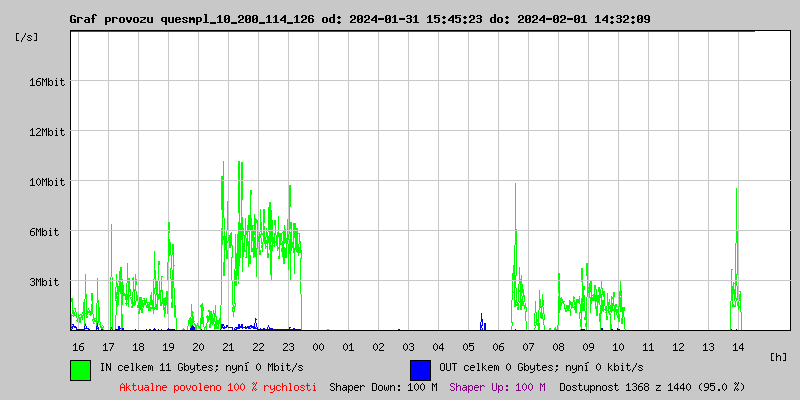Image resolution: width=800 pixels, height=400 pixels.
Task: Click the graph title text
Action: [x=360, y=19]
